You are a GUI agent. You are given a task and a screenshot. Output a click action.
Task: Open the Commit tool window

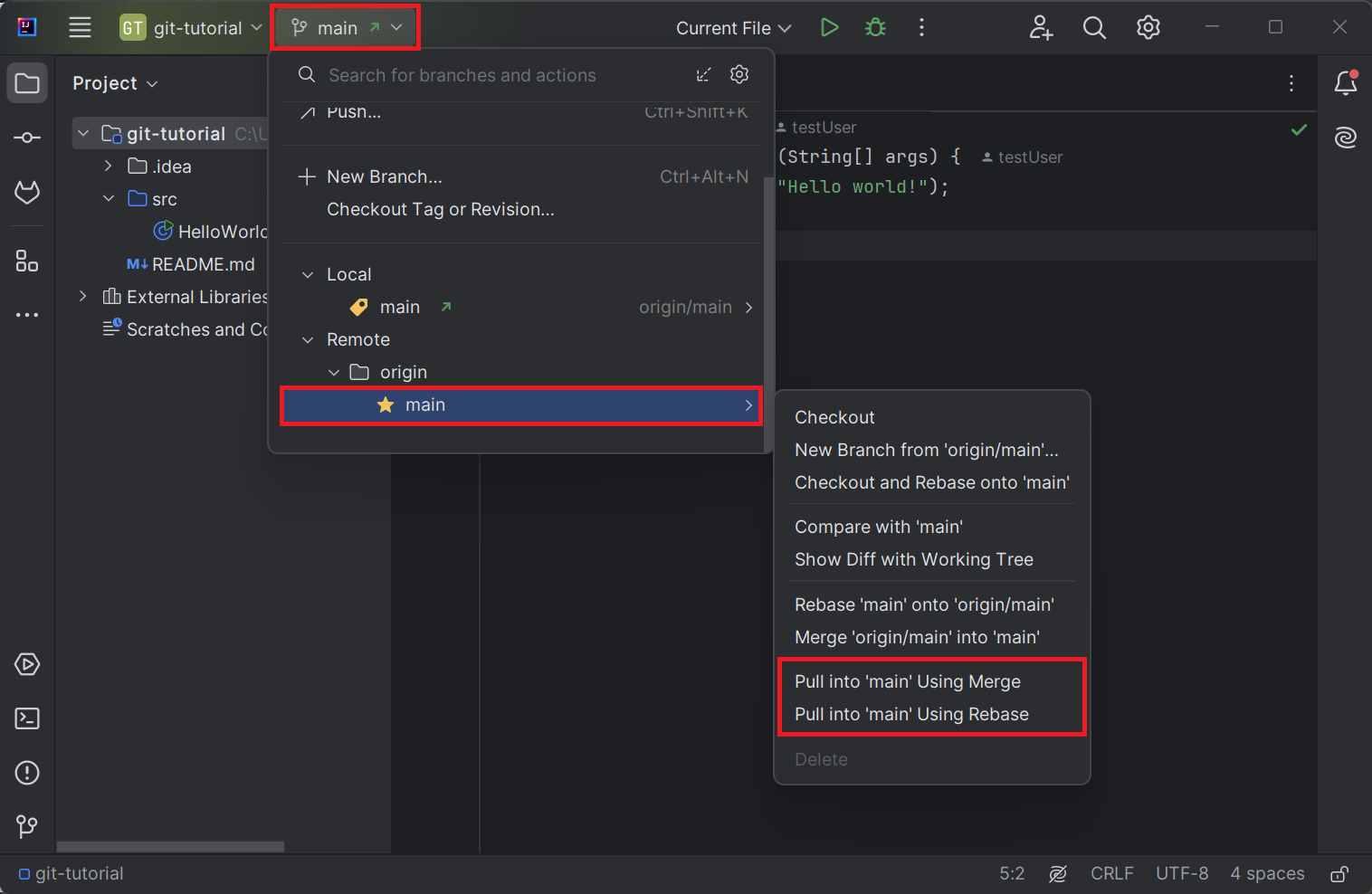[27, 138]
